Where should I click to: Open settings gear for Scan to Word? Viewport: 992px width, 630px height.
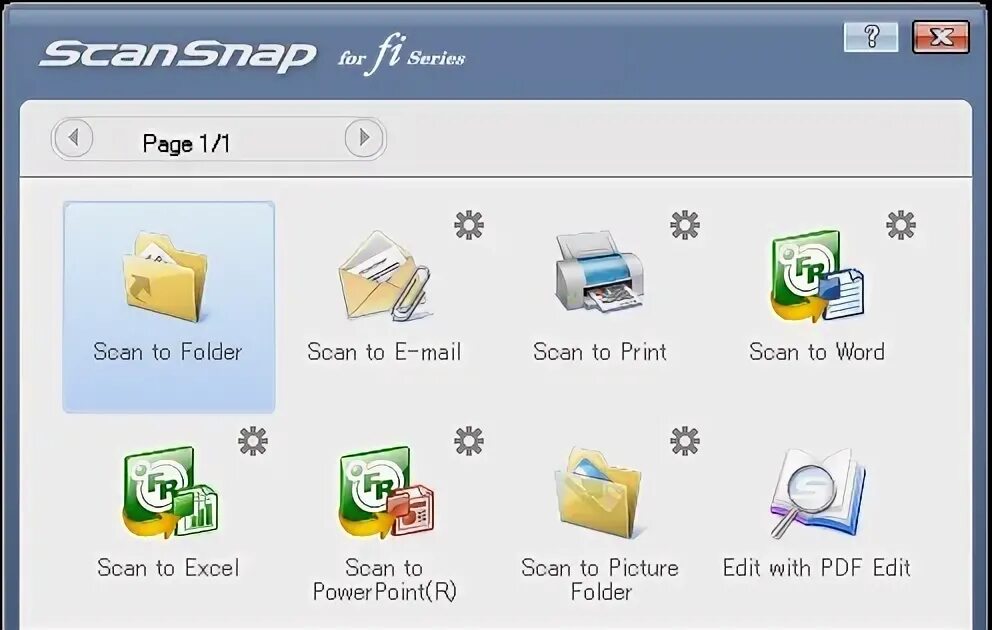(x=901, y=225)
